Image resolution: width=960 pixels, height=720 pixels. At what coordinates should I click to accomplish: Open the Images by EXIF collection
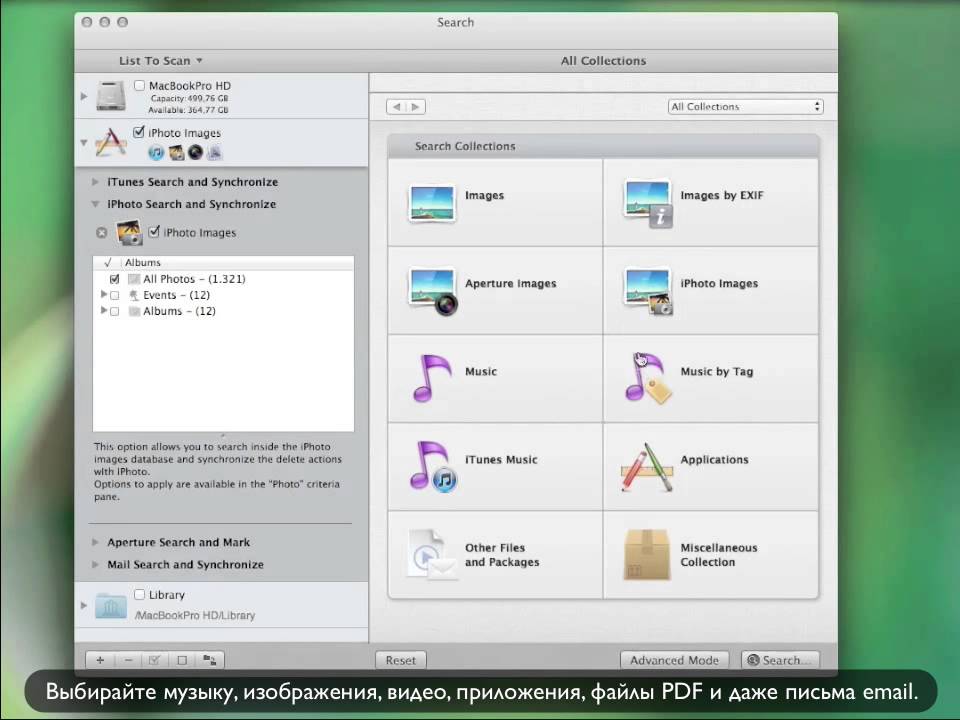pyautogui.click(x=711, y=203)
